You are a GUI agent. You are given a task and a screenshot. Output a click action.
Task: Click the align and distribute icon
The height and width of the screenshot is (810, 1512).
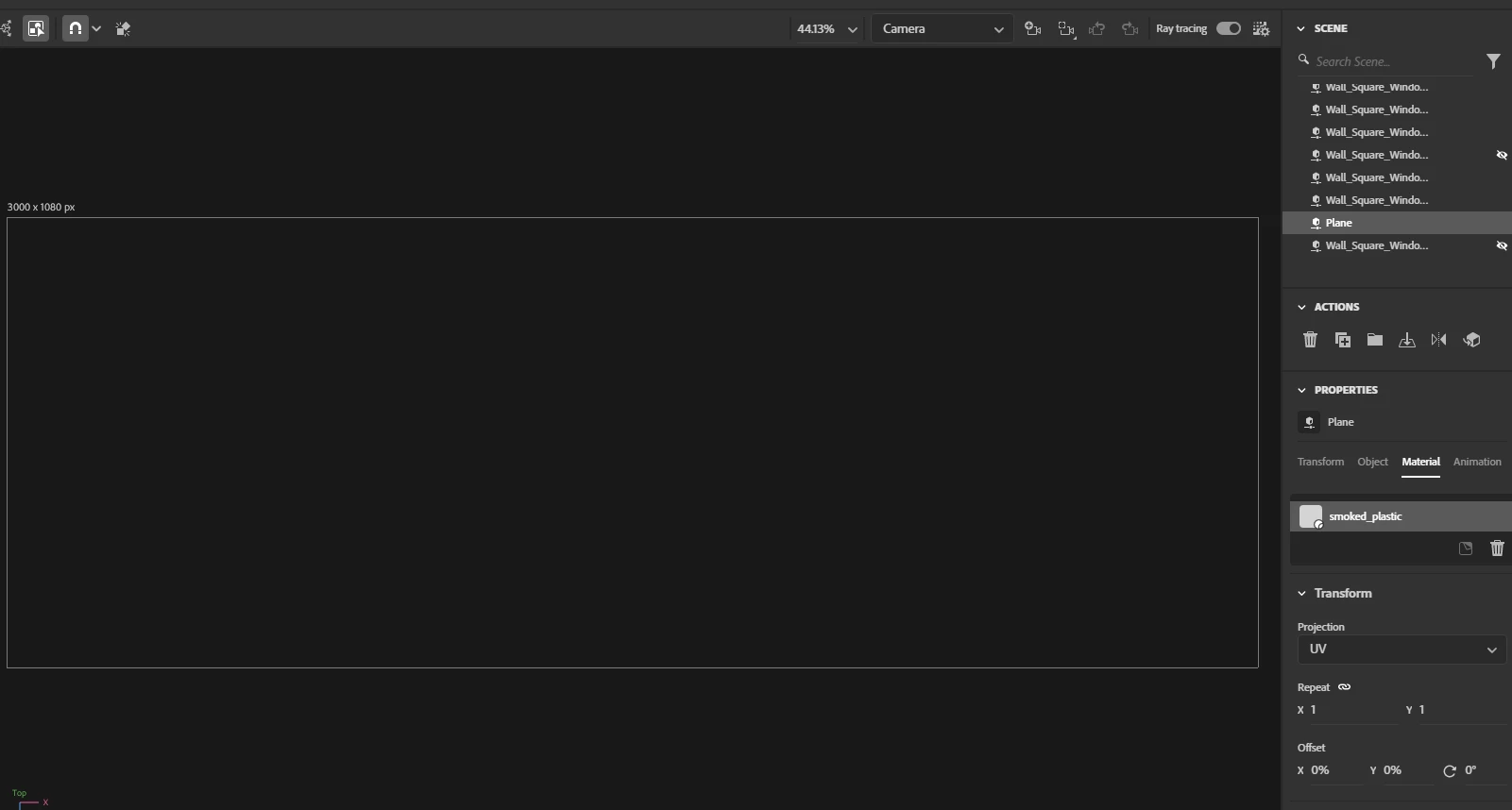pyautogui.click(x=123, y=29)
